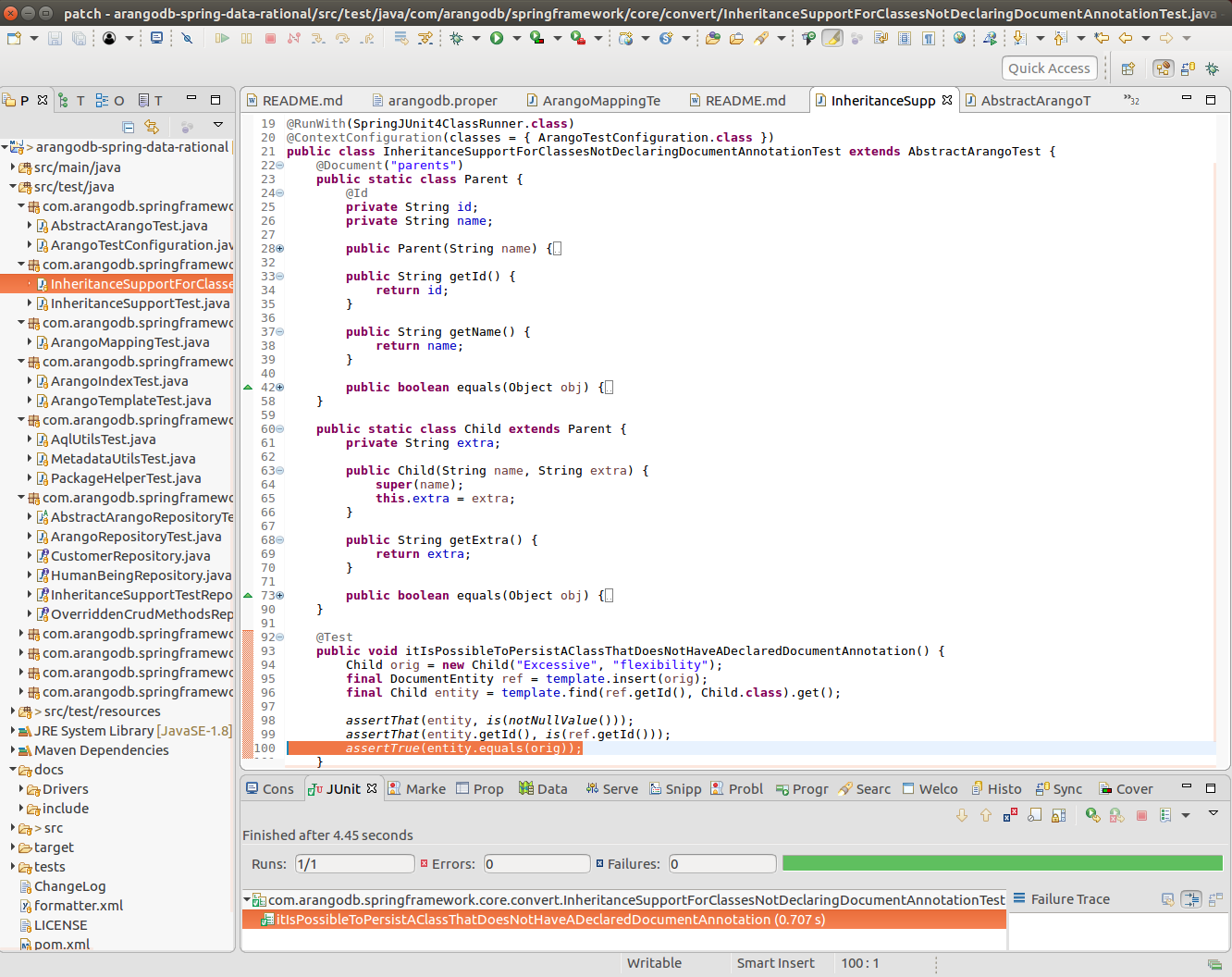Click the Previous Annotation arrow icon

point(1060,38)
